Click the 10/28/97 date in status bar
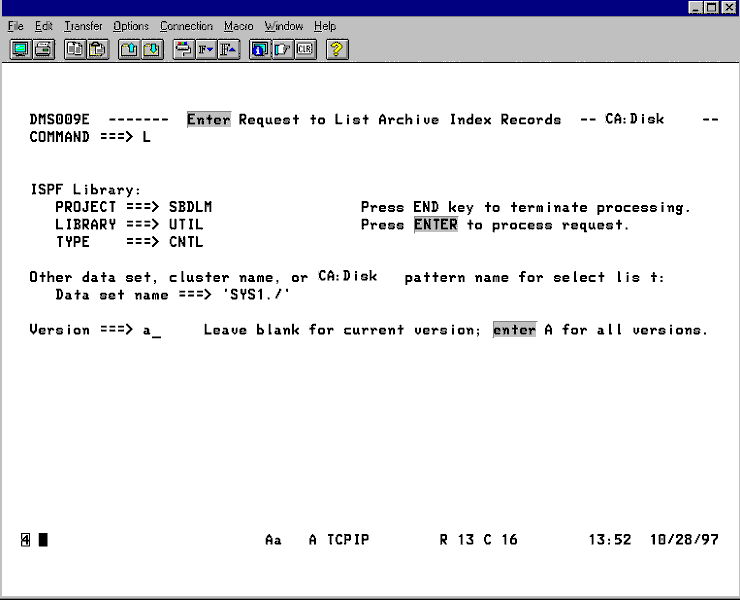740x600 pixels. click(684, 540)
